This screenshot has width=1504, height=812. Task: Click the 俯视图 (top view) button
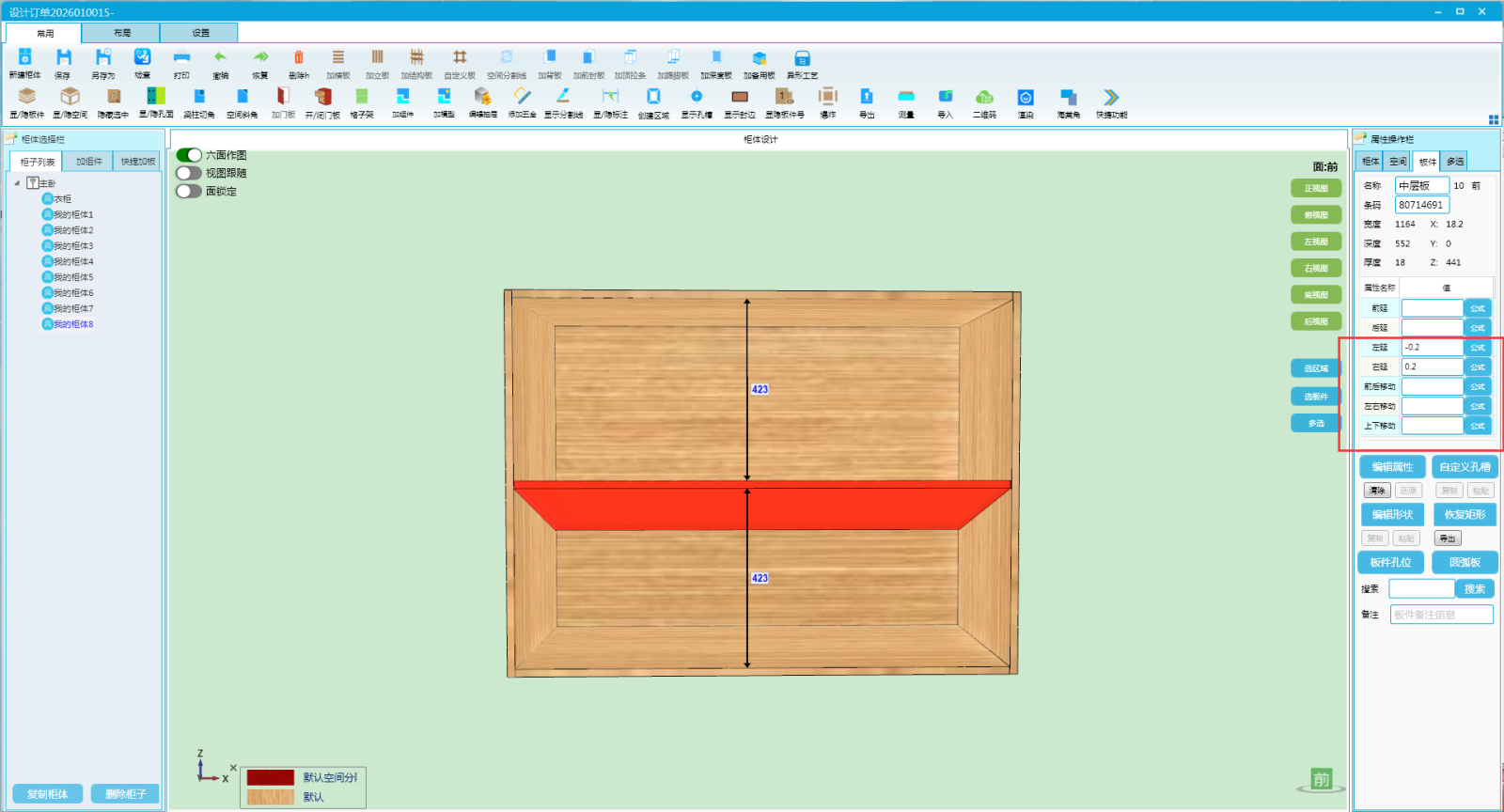coord(1316,215)
